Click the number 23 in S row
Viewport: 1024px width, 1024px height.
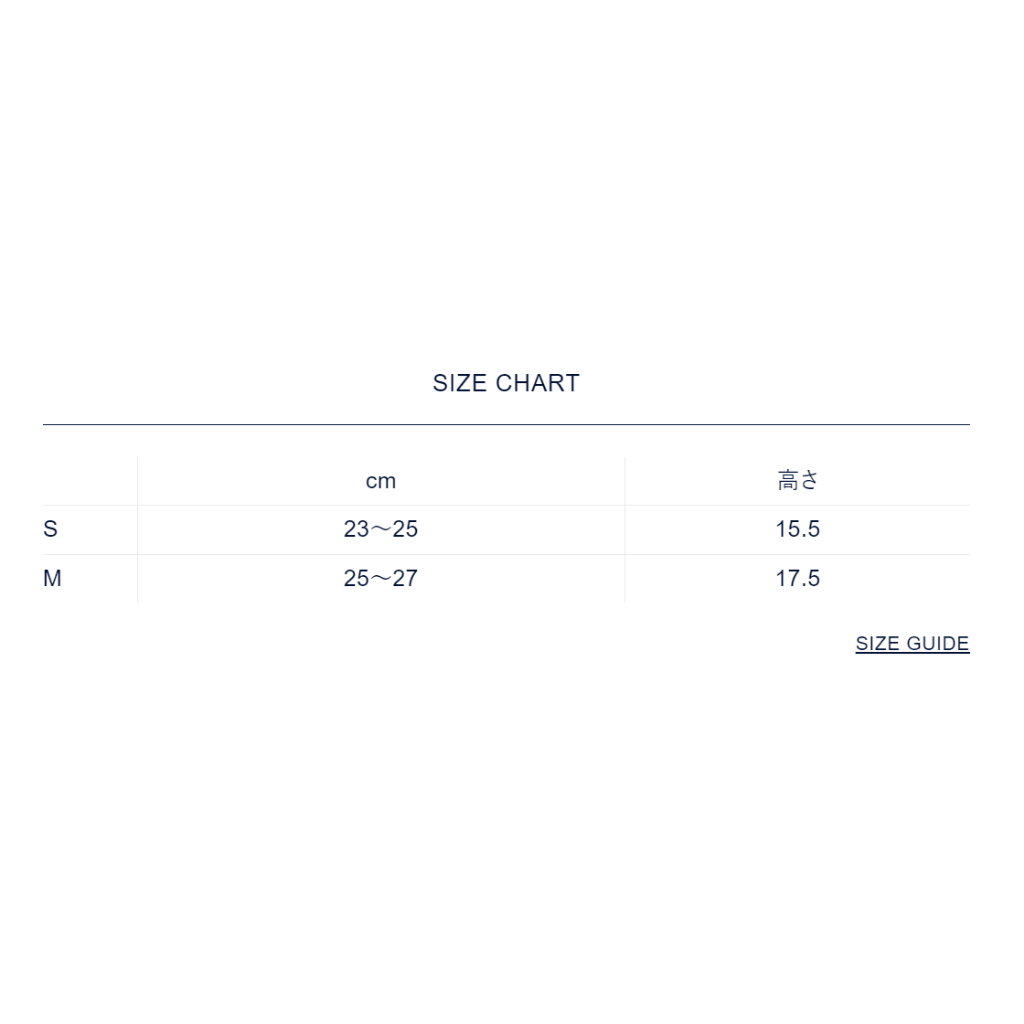click(x=356, y=529)
